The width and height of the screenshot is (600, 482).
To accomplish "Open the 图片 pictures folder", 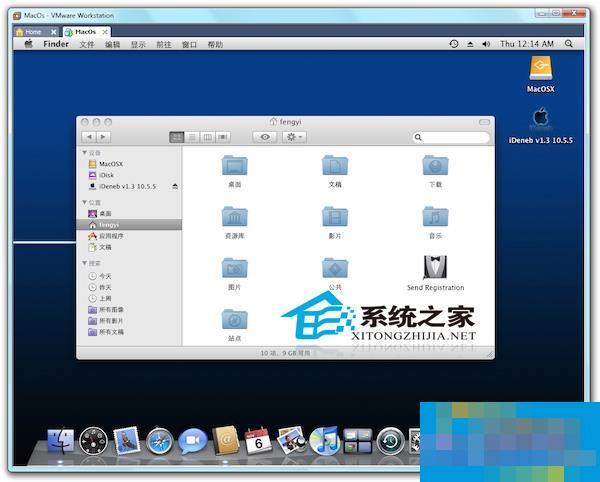I will 235,268.
